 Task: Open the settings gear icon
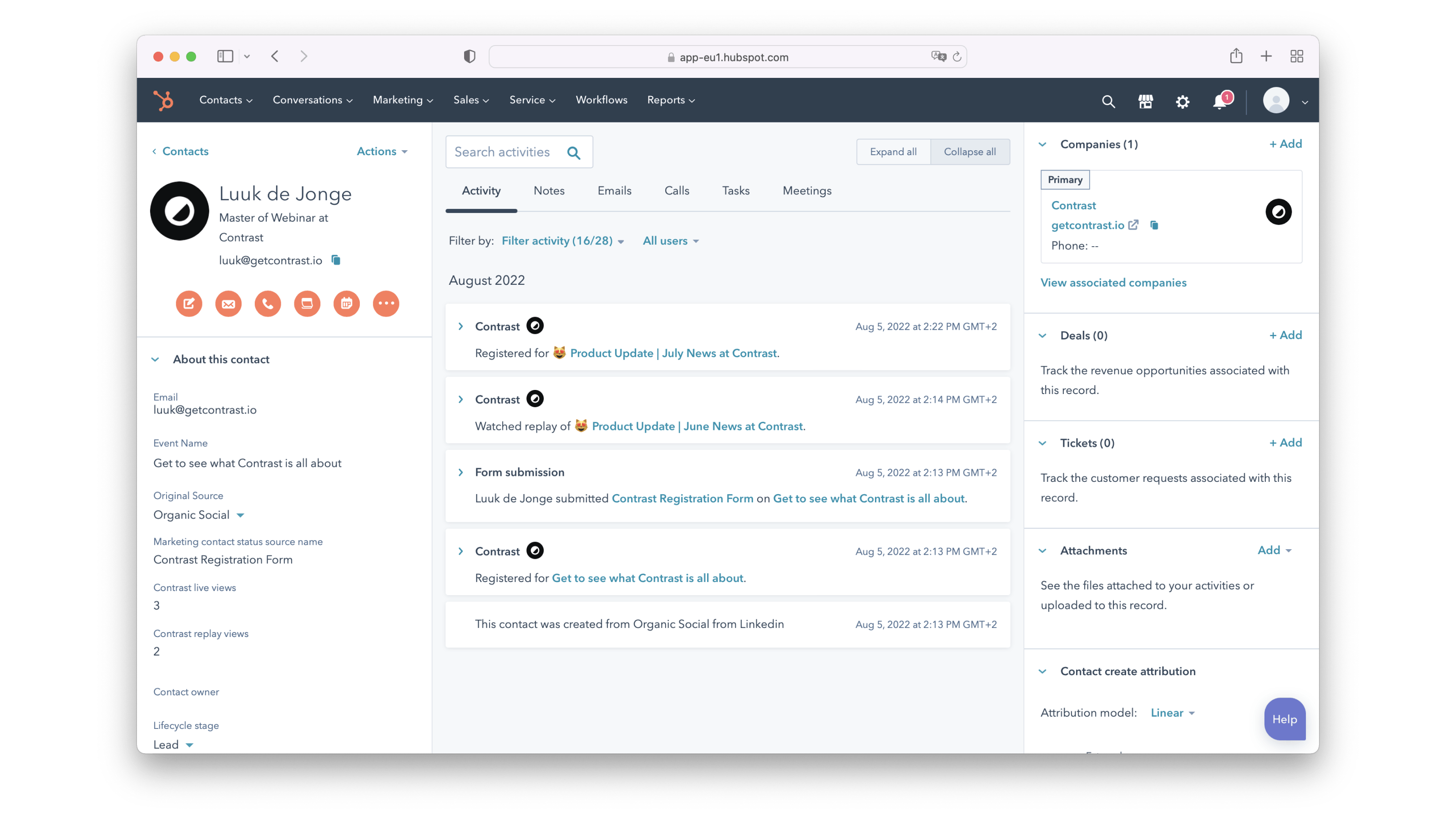coord(1183,101)
